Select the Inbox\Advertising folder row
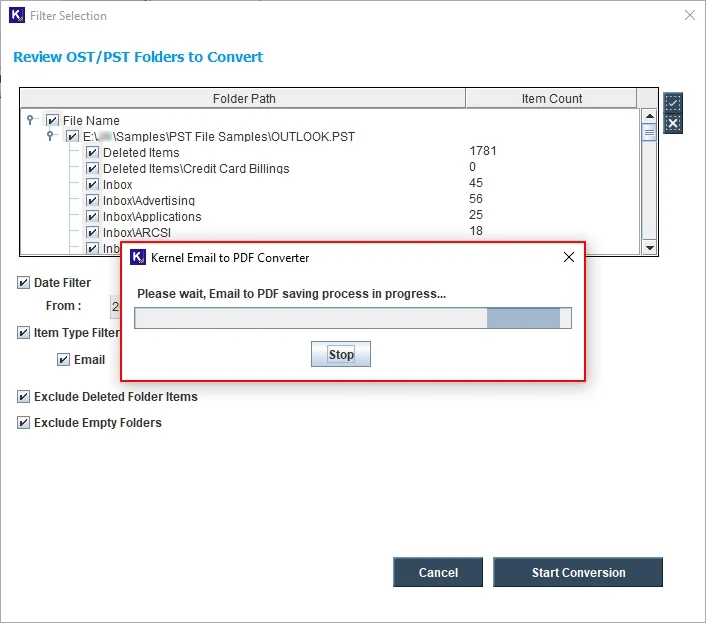The width and height of the screenshot is (706, 623). click(x=149, y=200)
